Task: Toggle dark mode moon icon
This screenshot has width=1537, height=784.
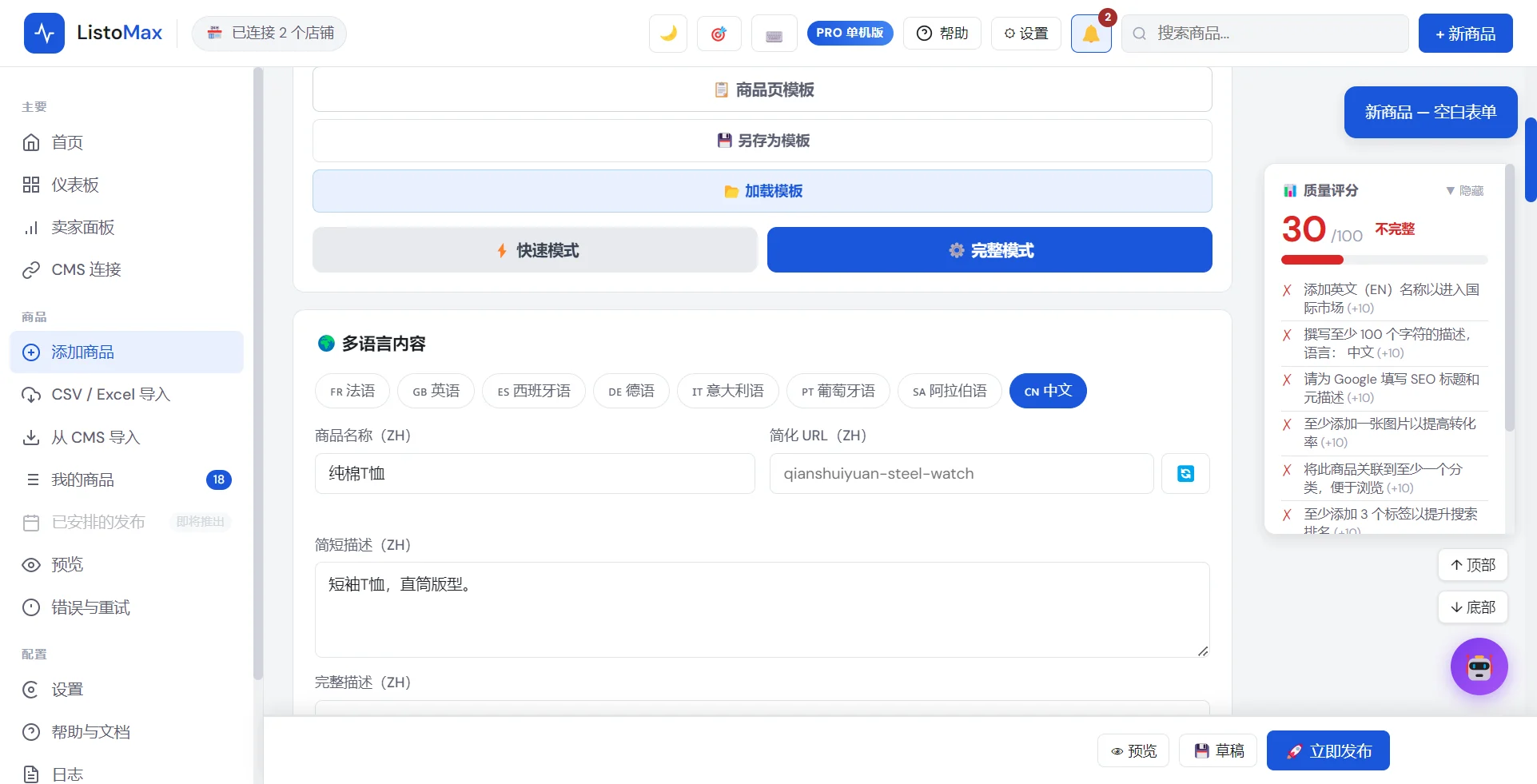Action: pyautogui.click(x=668, y=34)
